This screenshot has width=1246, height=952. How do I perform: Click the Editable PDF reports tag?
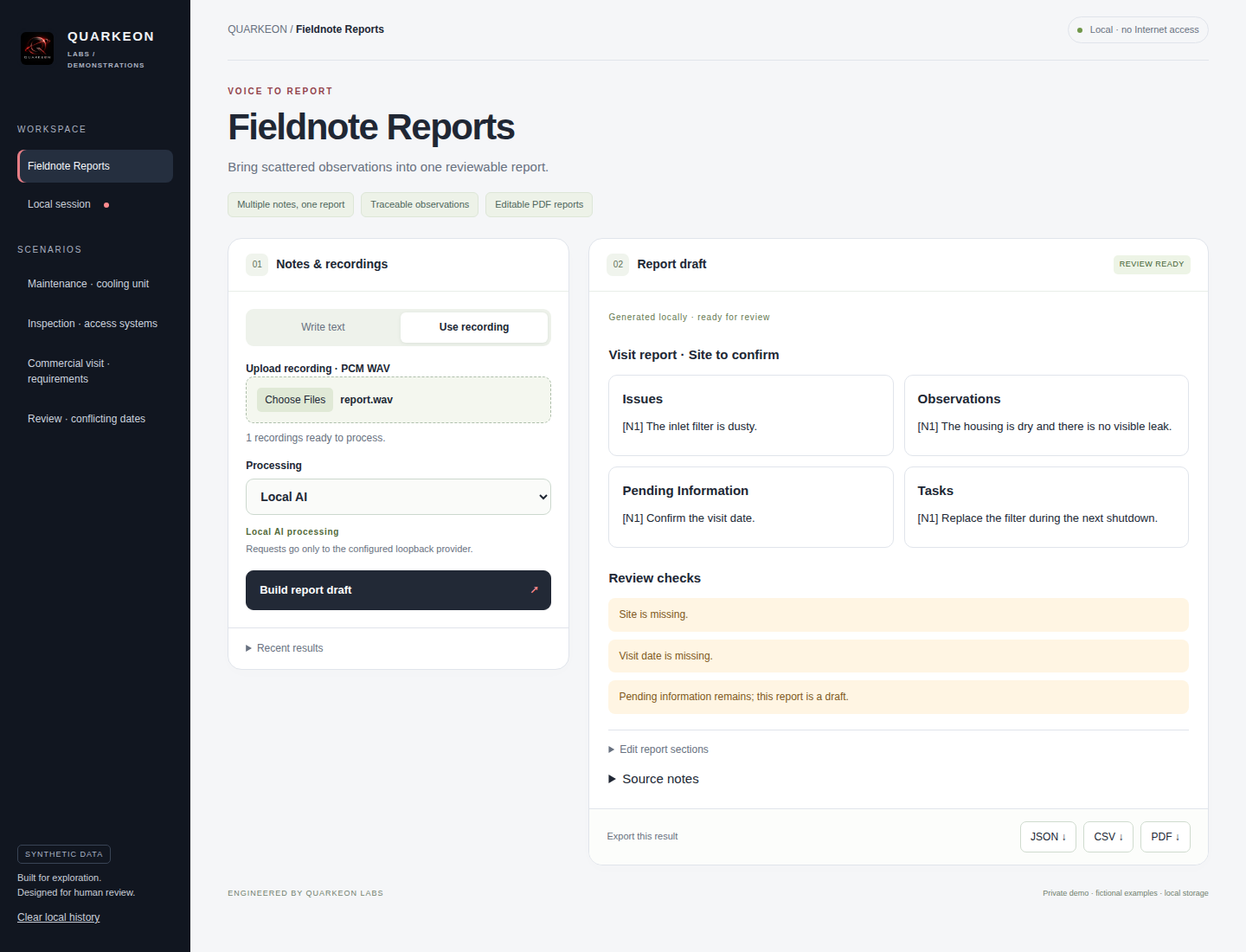point(539,204)
